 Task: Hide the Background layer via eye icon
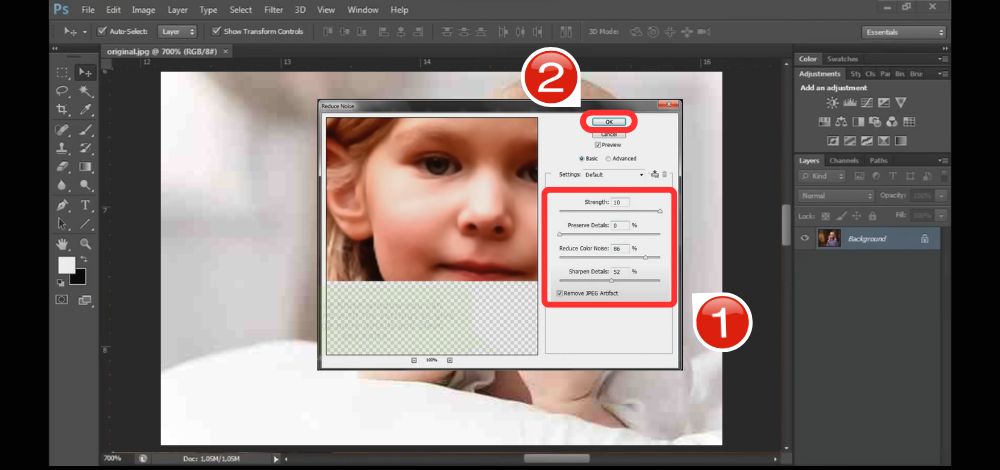(x=805, y=239)
